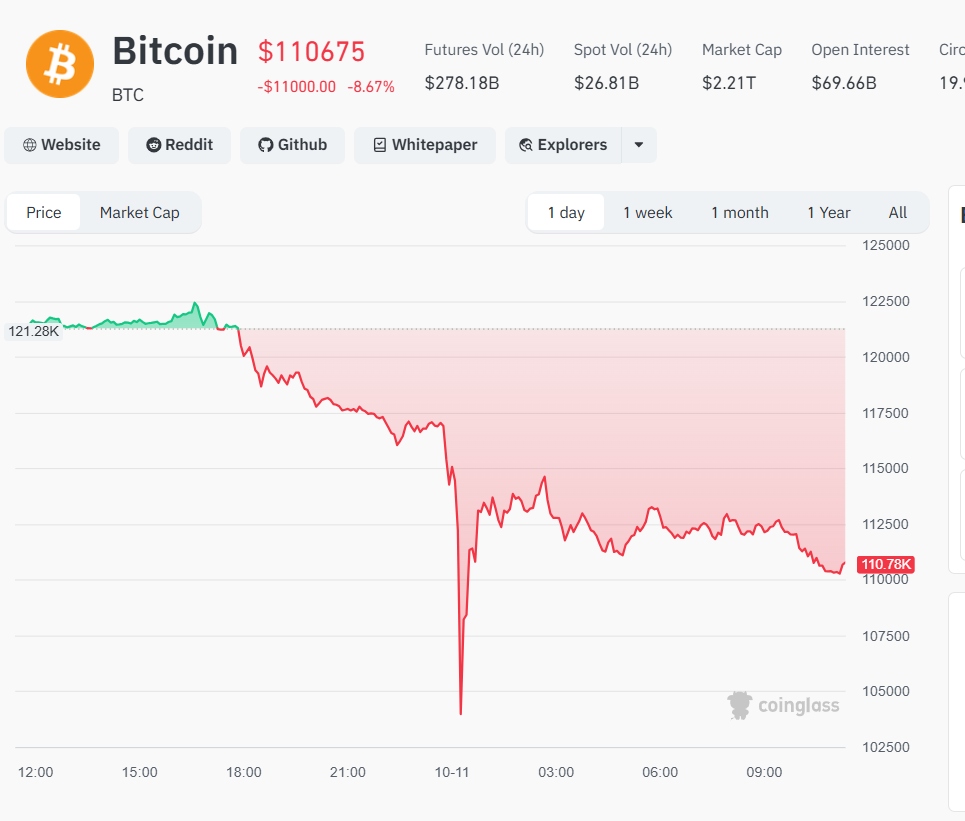Click the 110.78K current price label
965x821 pixels.
tap(885, 565)
